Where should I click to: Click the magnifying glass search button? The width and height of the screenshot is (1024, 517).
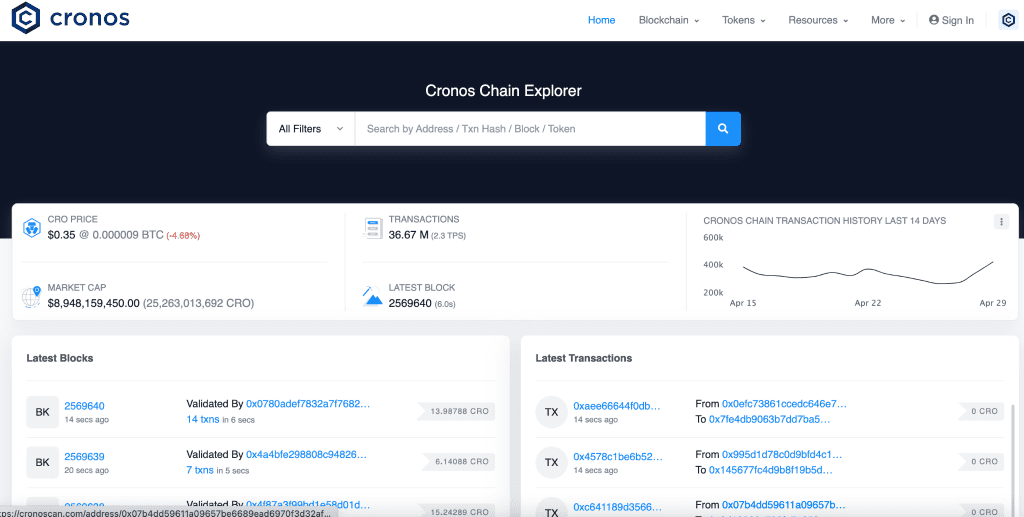pyautogui.click(x=723, y=129)
